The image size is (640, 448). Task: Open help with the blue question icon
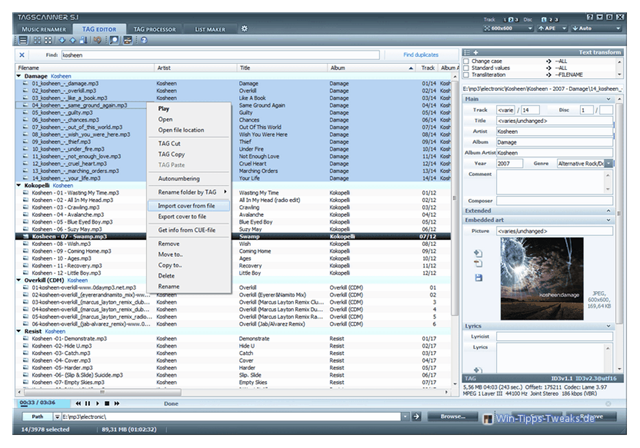coord(144,40)
